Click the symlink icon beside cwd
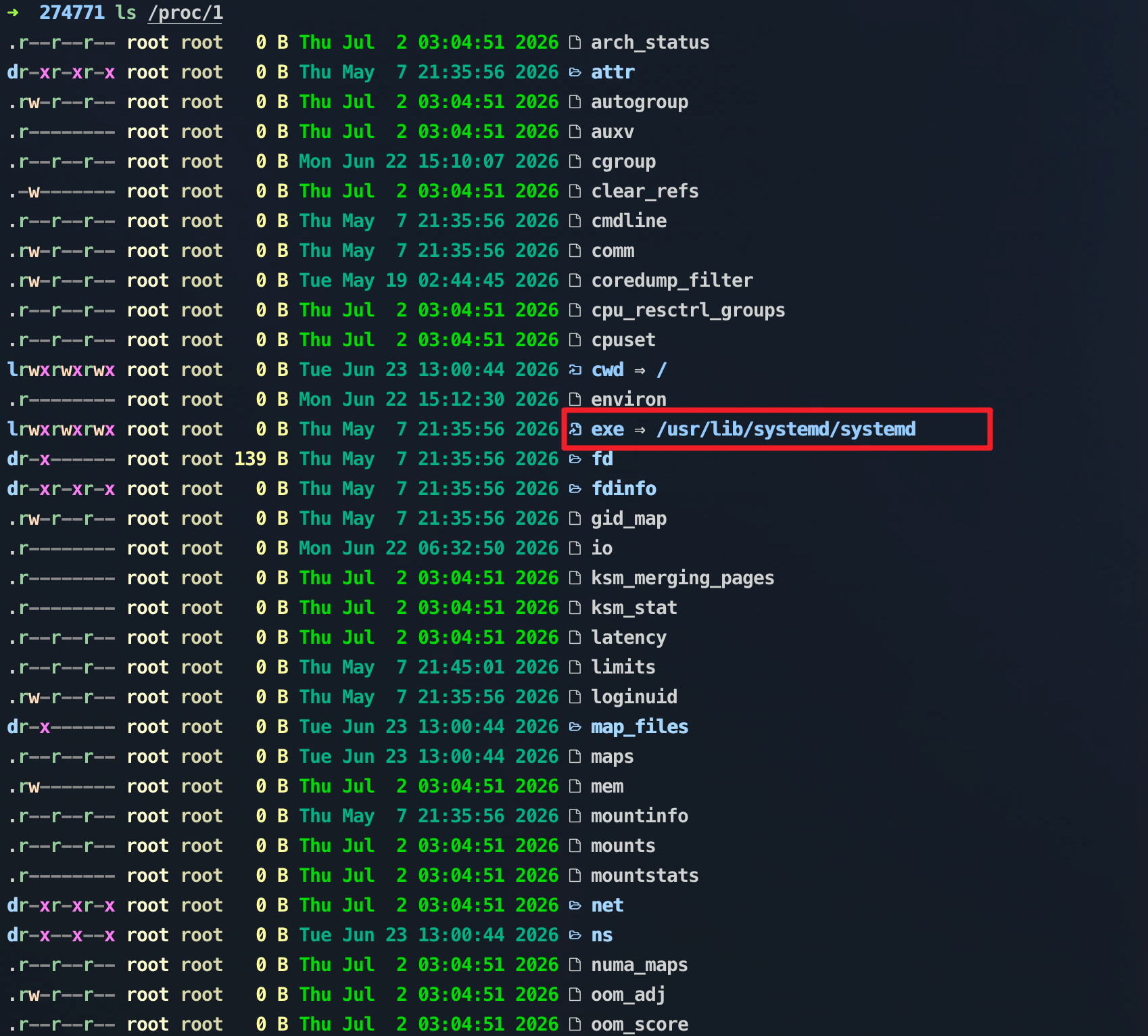Screen dimensions: 1148x1036 [x=575, y=370]
